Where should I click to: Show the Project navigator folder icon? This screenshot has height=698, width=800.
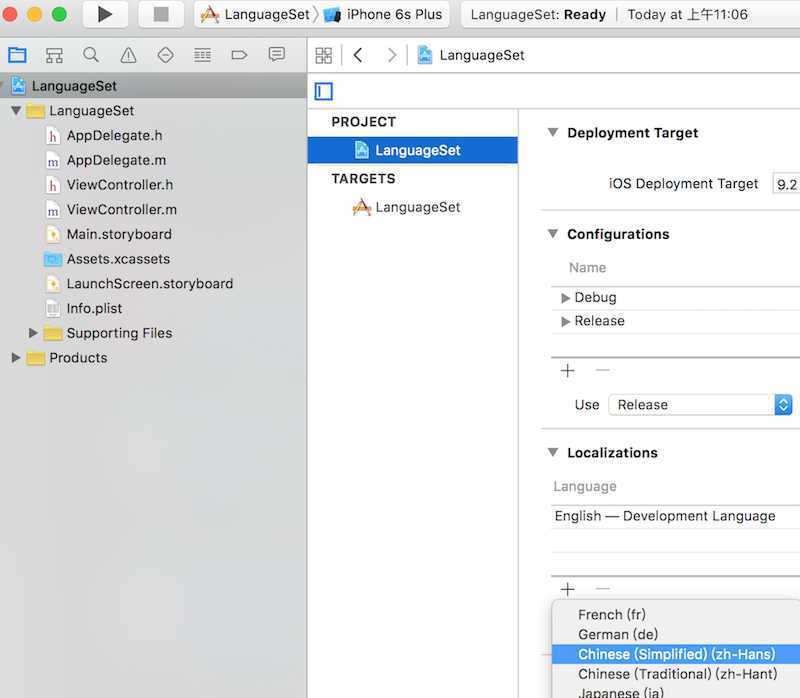pyautogui.click(x=17, y=55)
